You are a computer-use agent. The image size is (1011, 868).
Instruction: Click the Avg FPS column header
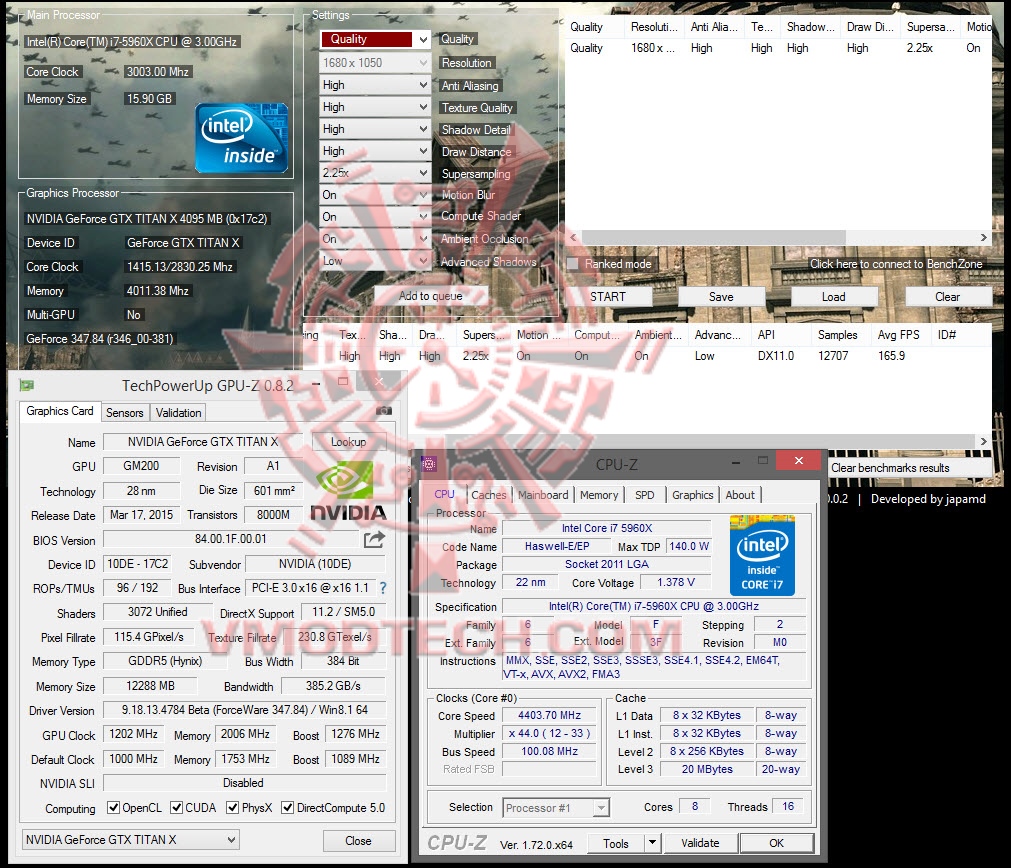[899, 335]
